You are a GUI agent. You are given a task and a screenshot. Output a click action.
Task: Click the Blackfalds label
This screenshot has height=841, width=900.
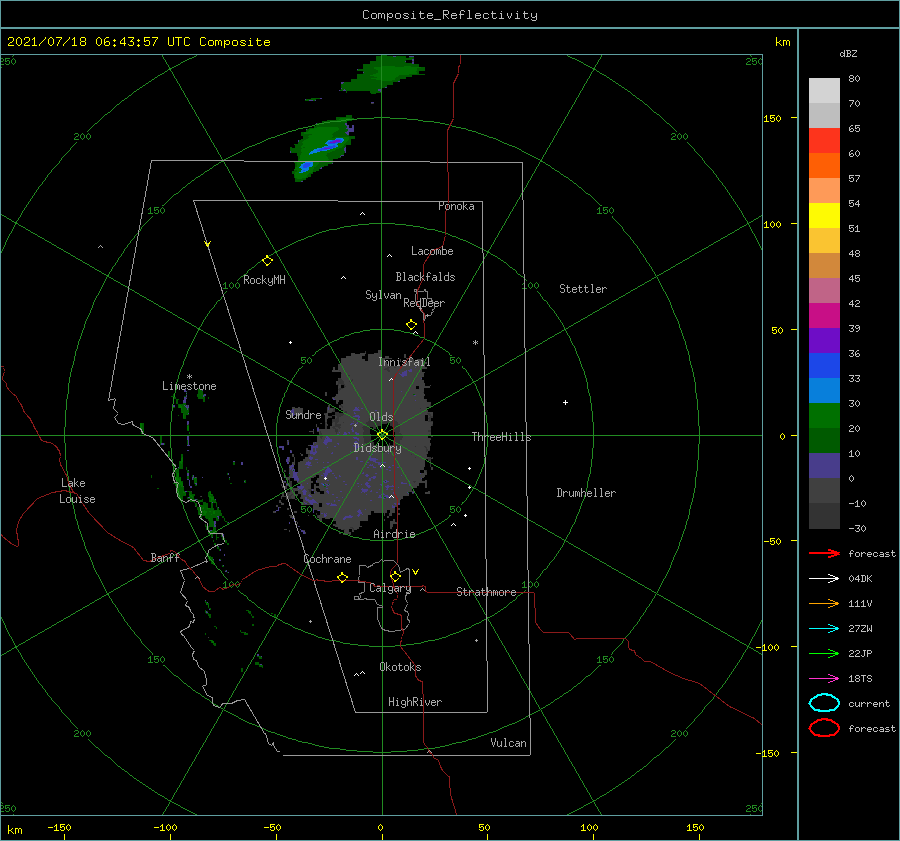click(x=425, y=277)
